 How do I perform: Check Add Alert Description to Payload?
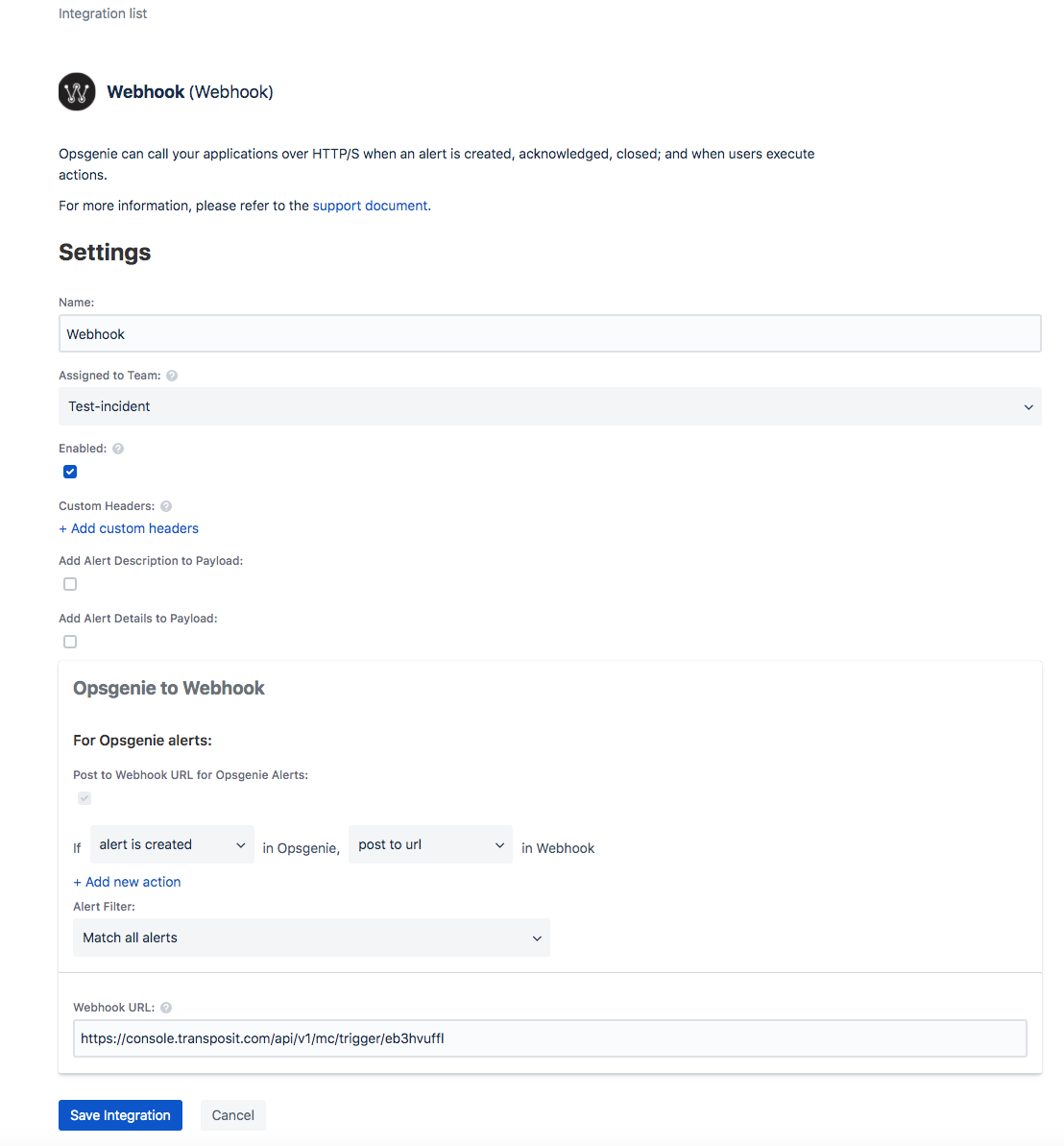coord(70,584)
